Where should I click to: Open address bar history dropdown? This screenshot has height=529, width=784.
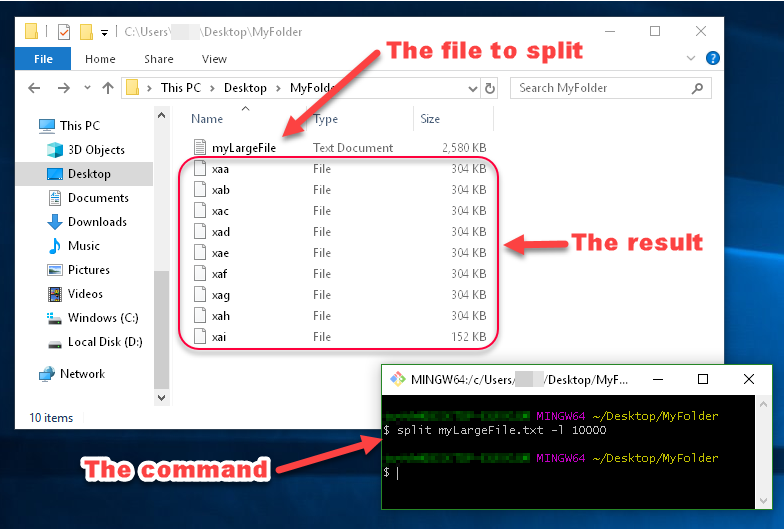(472, 89)
